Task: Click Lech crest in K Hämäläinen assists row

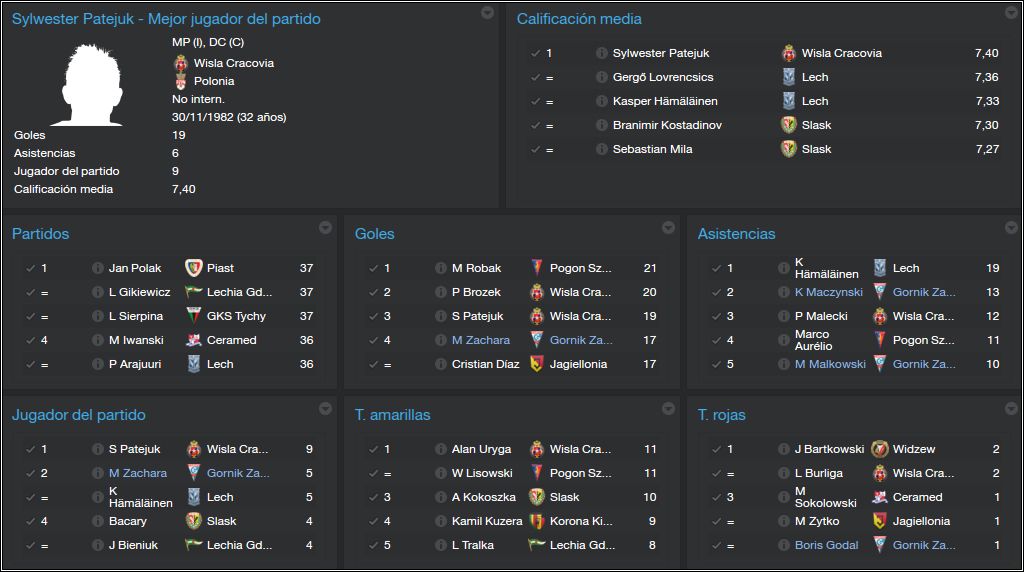Action: click(880, 268)
